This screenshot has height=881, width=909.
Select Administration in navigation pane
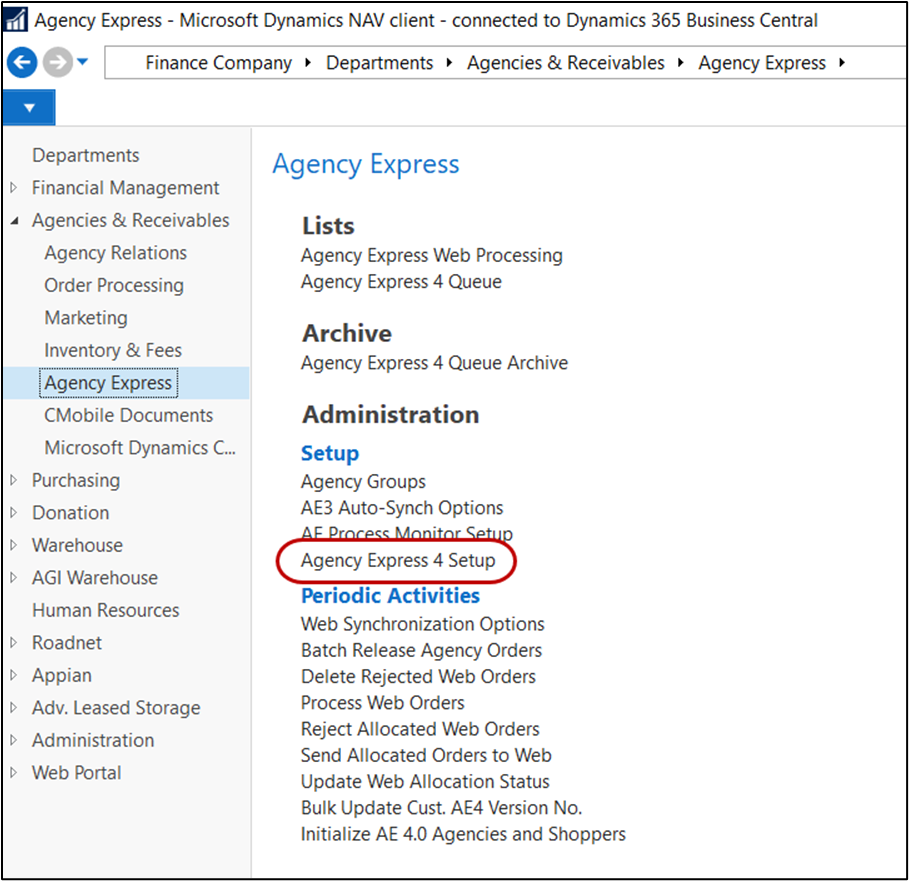click(93, 740)
